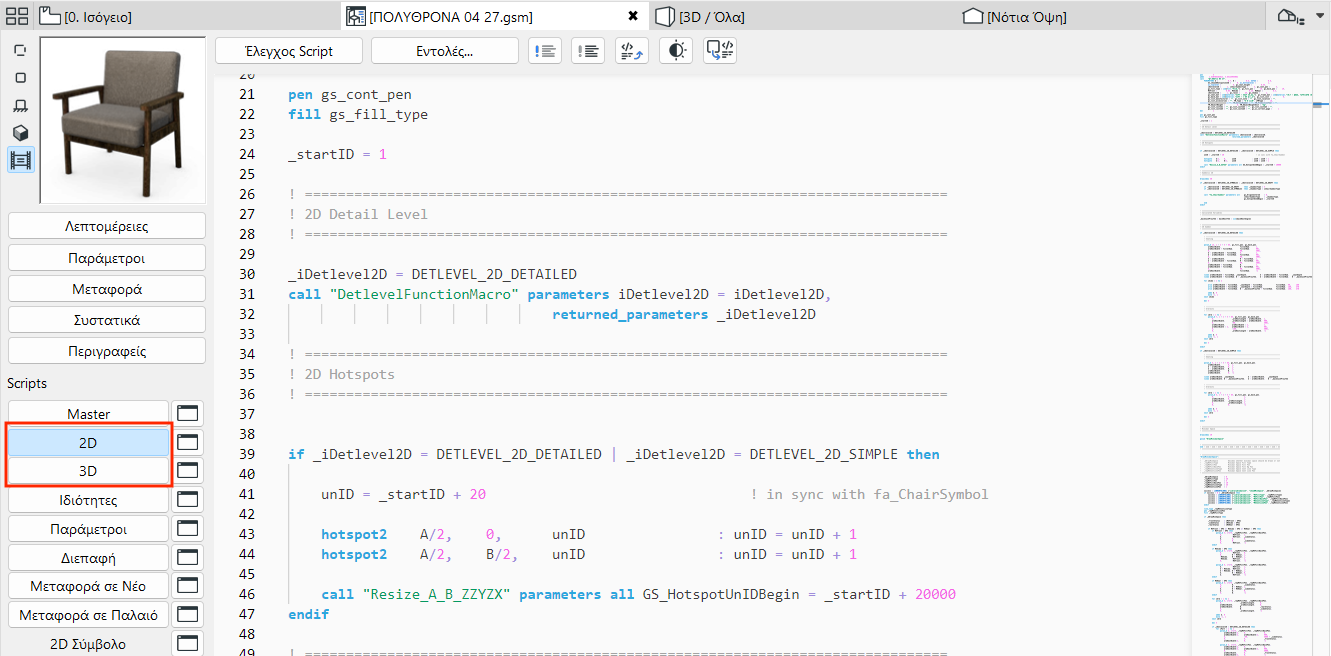
Task: Toggle the first error-list icon in the toolbar
Action: click(544, 50)
